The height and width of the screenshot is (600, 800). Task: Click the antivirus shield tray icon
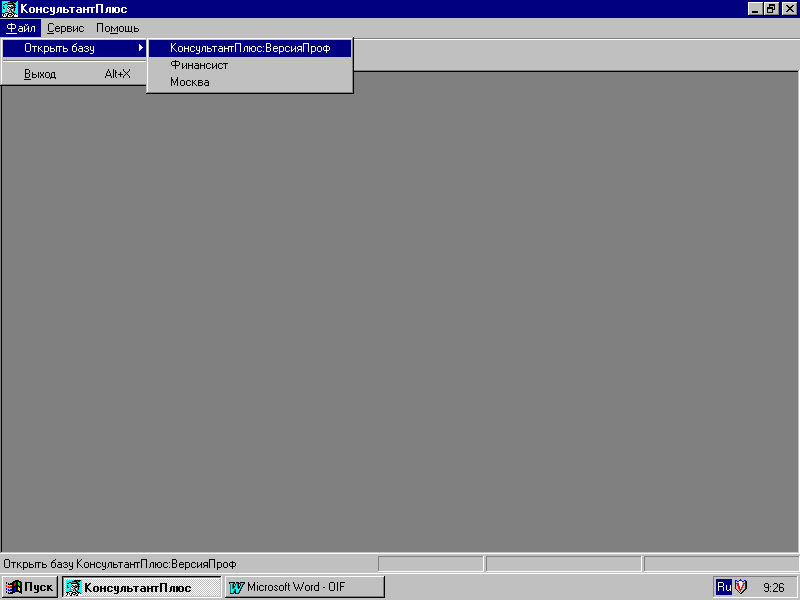[741, 587]
